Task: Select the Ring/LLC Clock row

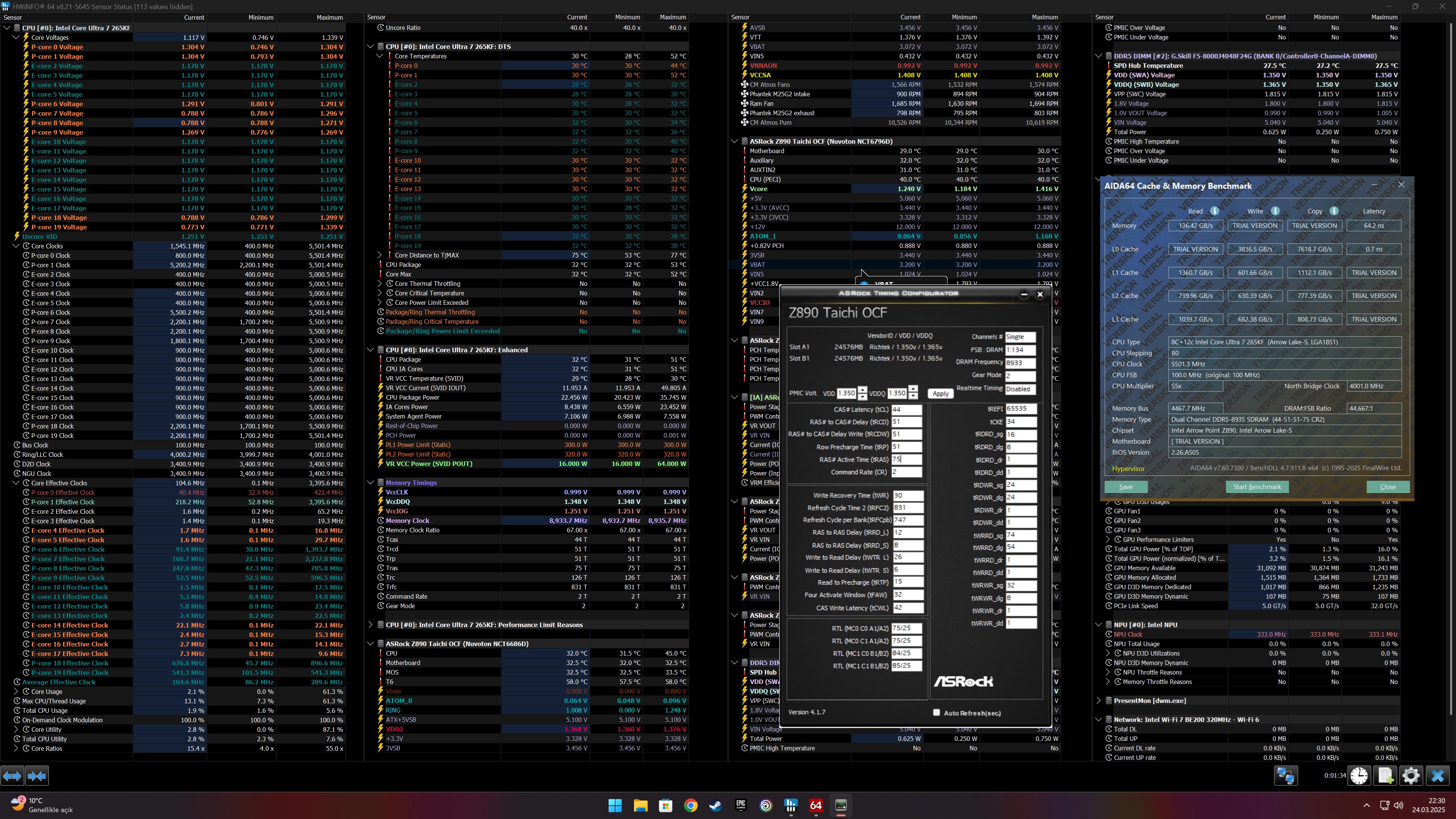Action: [x=173, y=455]
